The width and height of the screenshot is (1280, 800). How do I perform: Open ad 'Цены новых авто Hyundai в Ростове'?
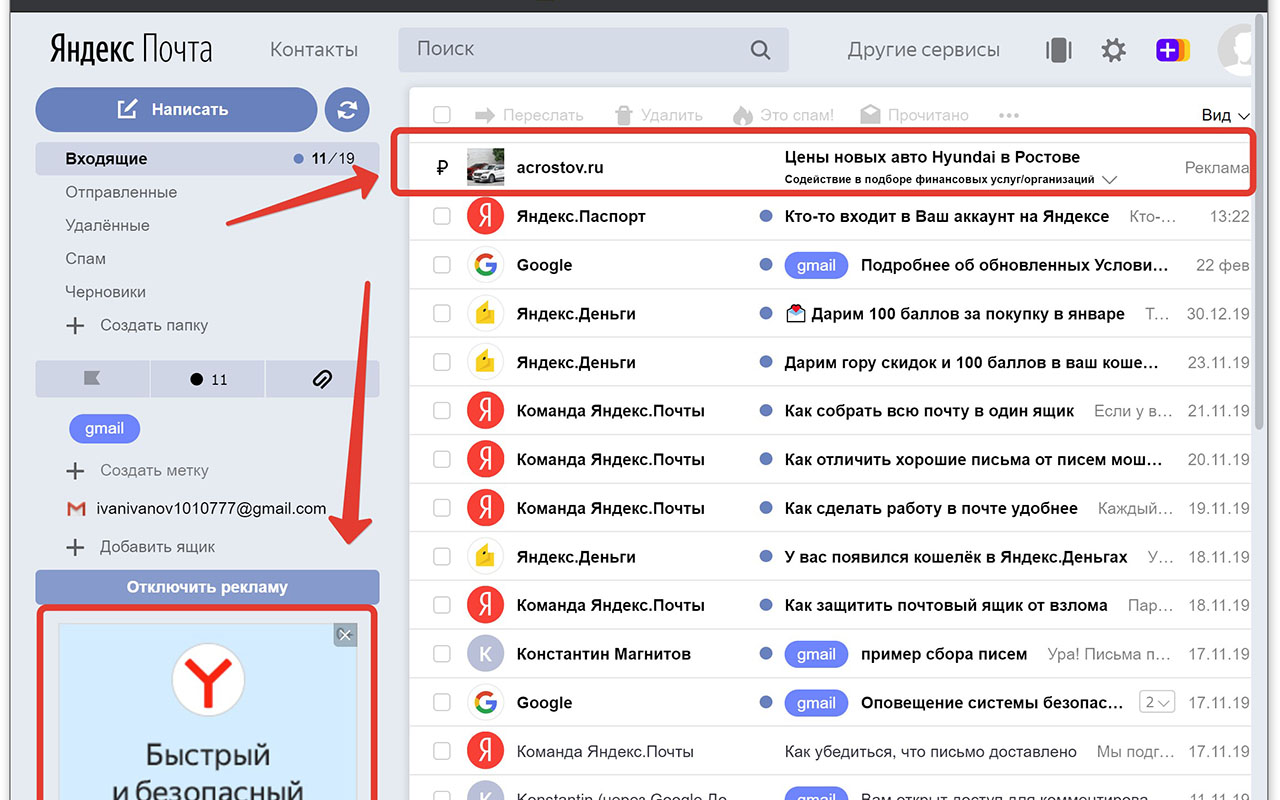click(x=932, y=157)
